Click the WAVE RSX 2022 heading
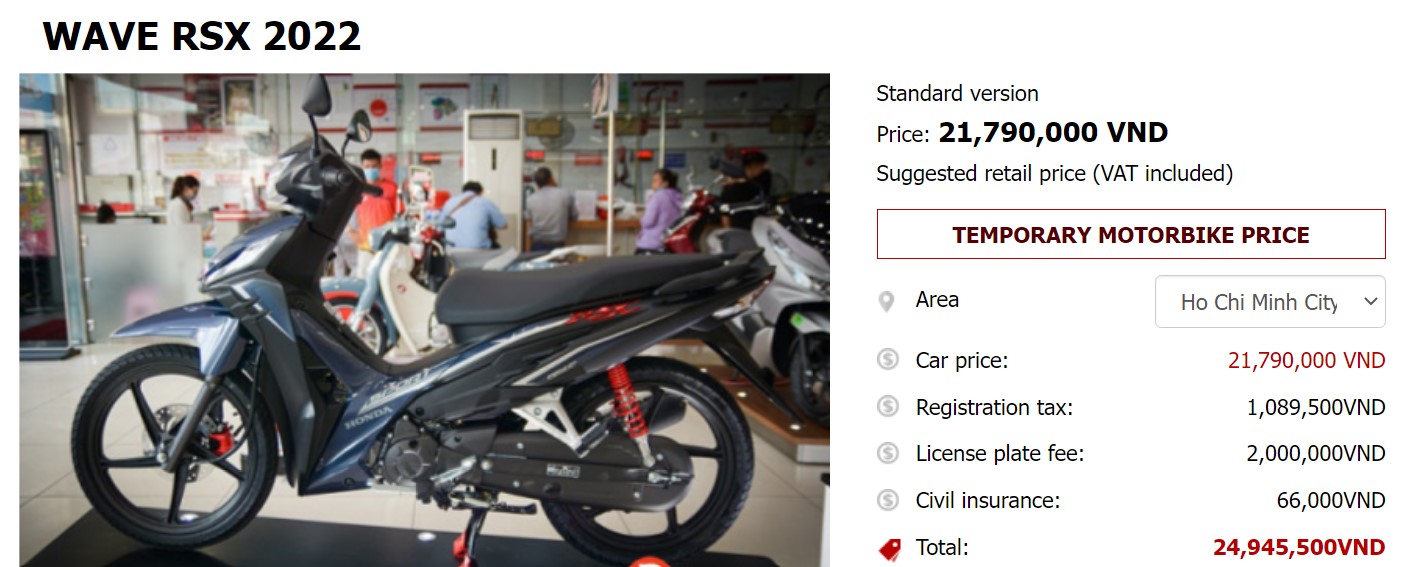This screenshot has width=1420, height=567. [201, 36]
